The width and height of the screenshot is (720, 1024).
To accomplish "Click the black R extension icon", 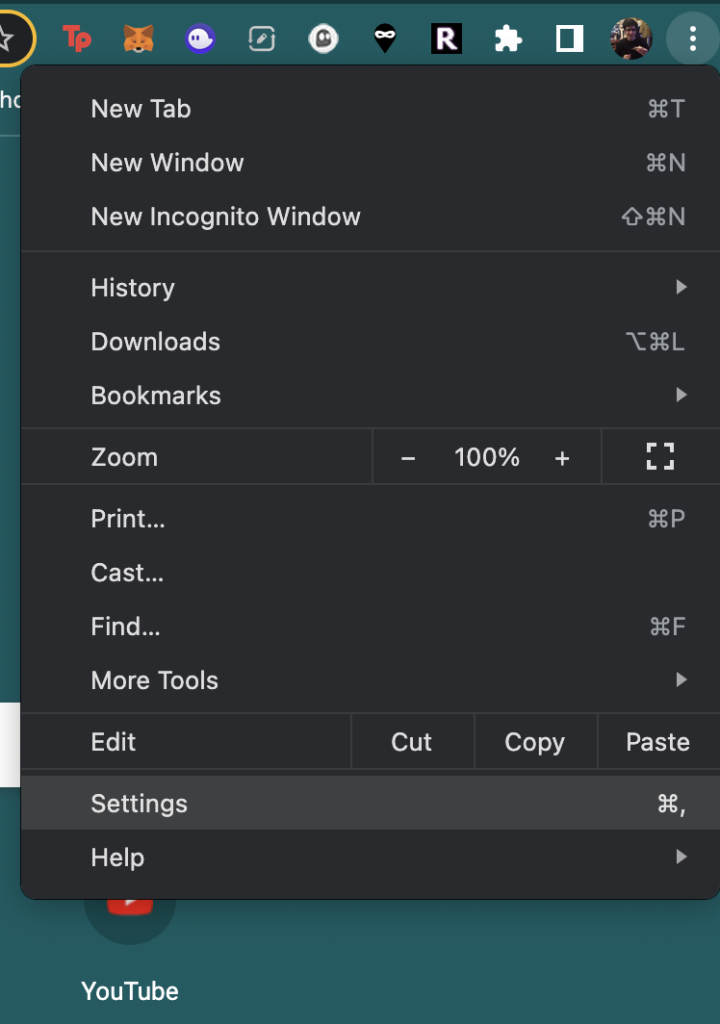I will pyautogui.click(x=446, y=39).
